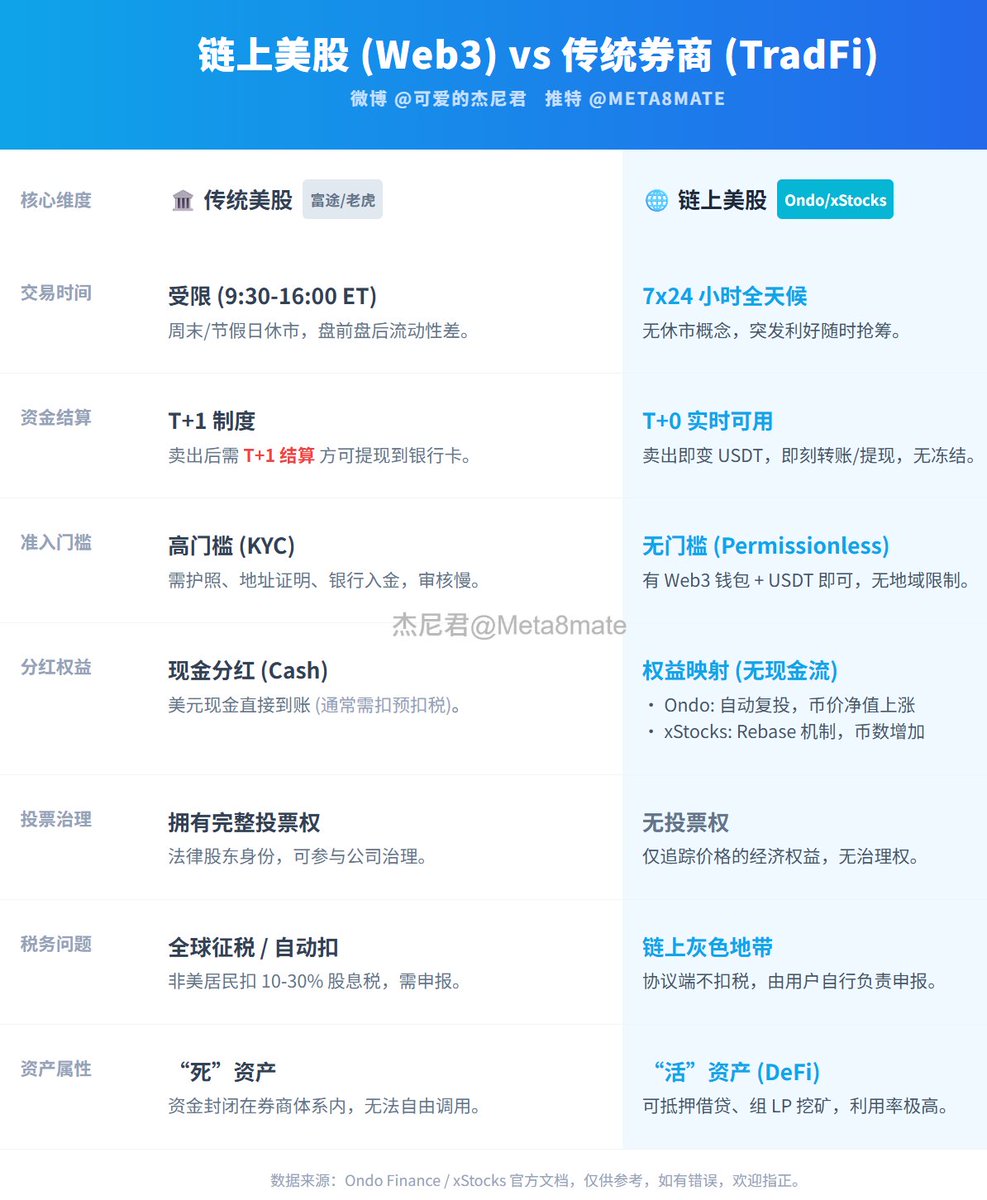Image resolution: width=987 pixels, height=1200 pixels.
Task: Toggle the 富途/老虎 broker badge
Action: point(342,199)
